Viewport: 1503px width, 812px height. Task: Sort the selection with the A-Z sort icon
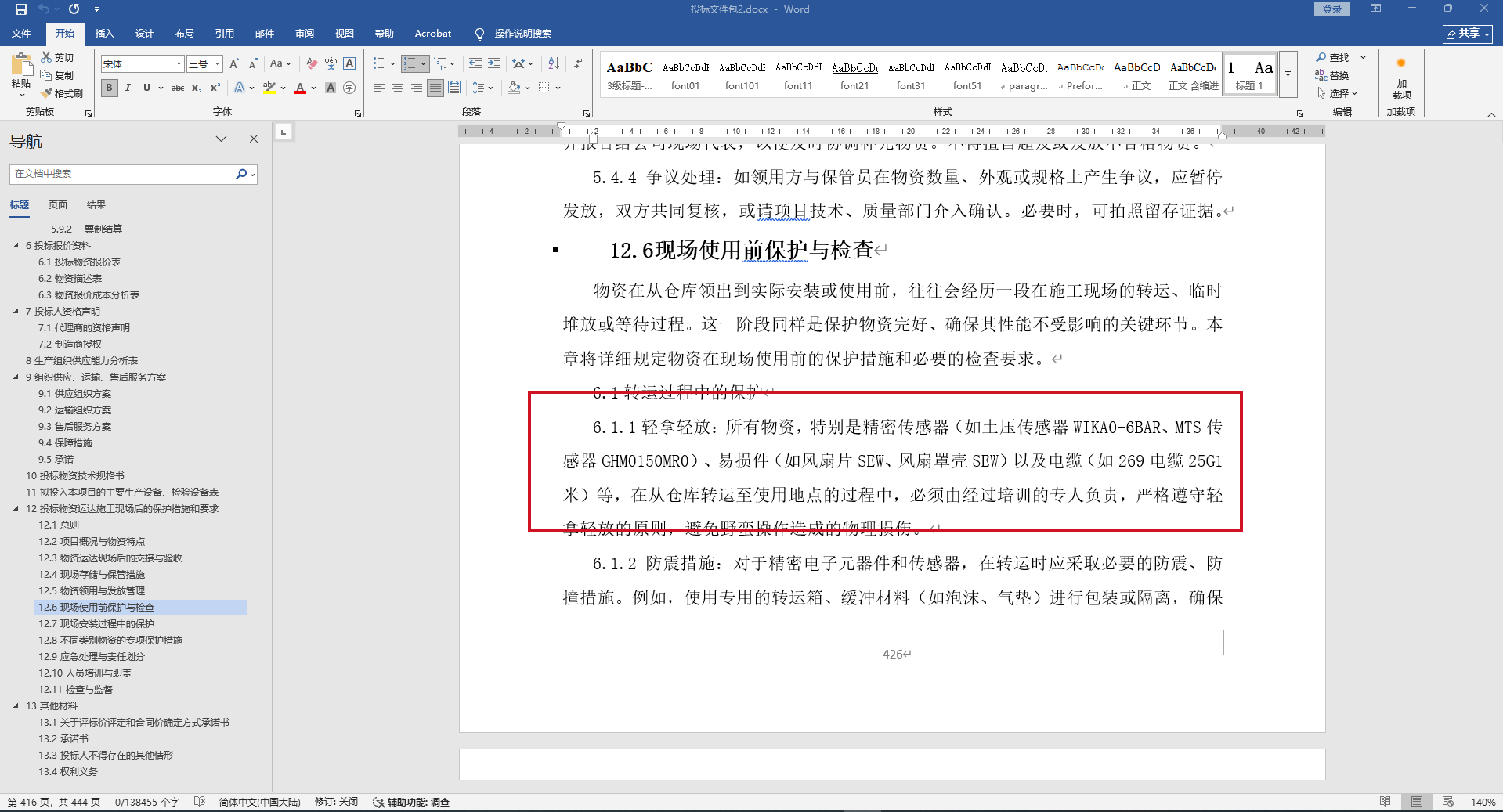554,63
